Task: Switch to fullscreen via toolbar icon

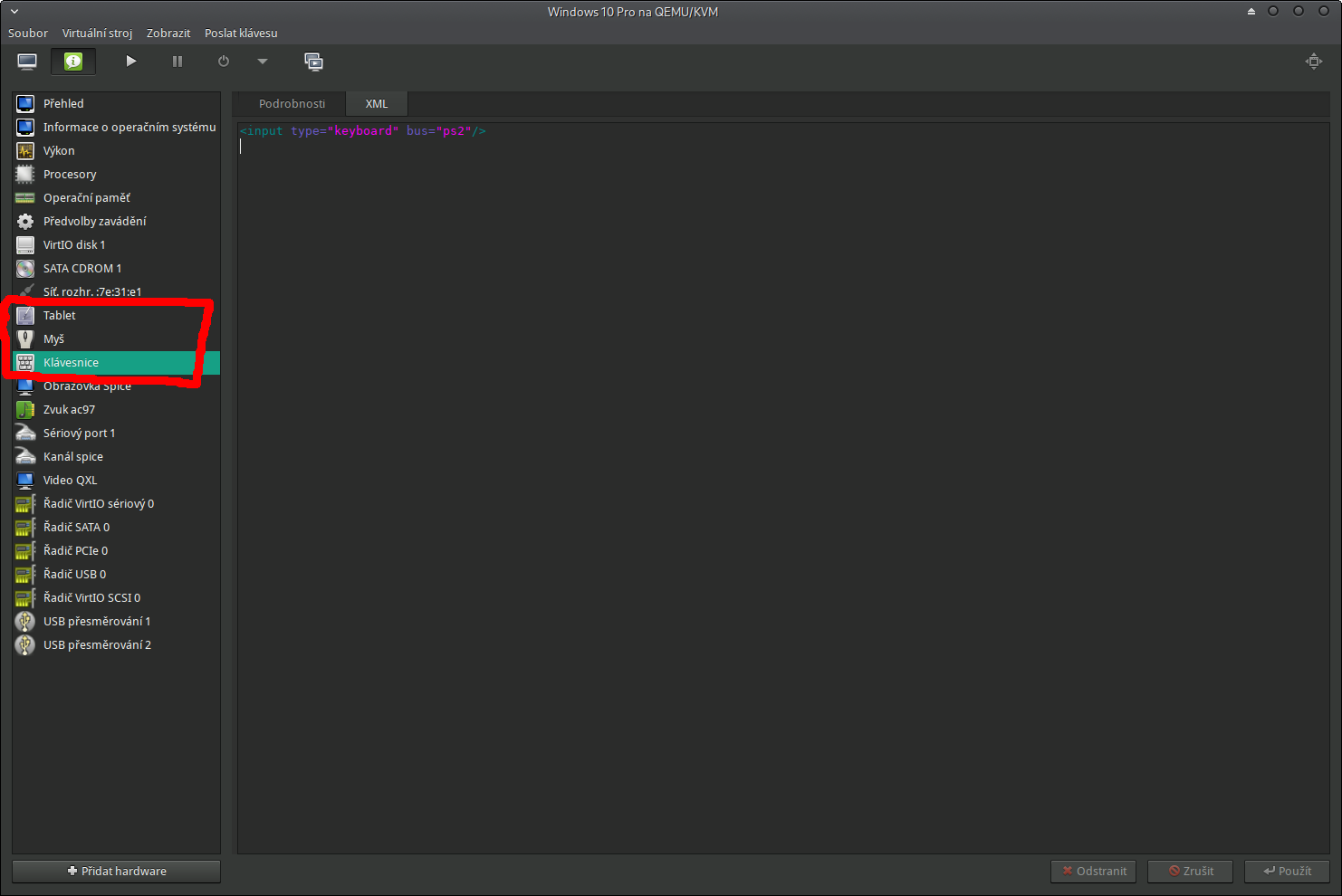Action: [x=1314, y=62]
